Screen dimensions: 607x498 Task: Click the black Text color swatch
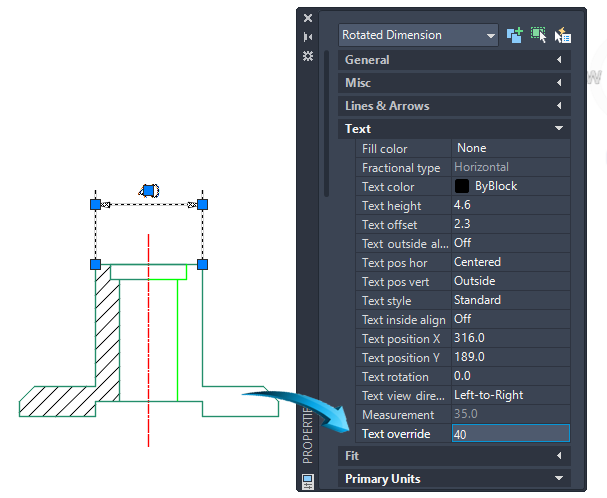pos(462,186)
